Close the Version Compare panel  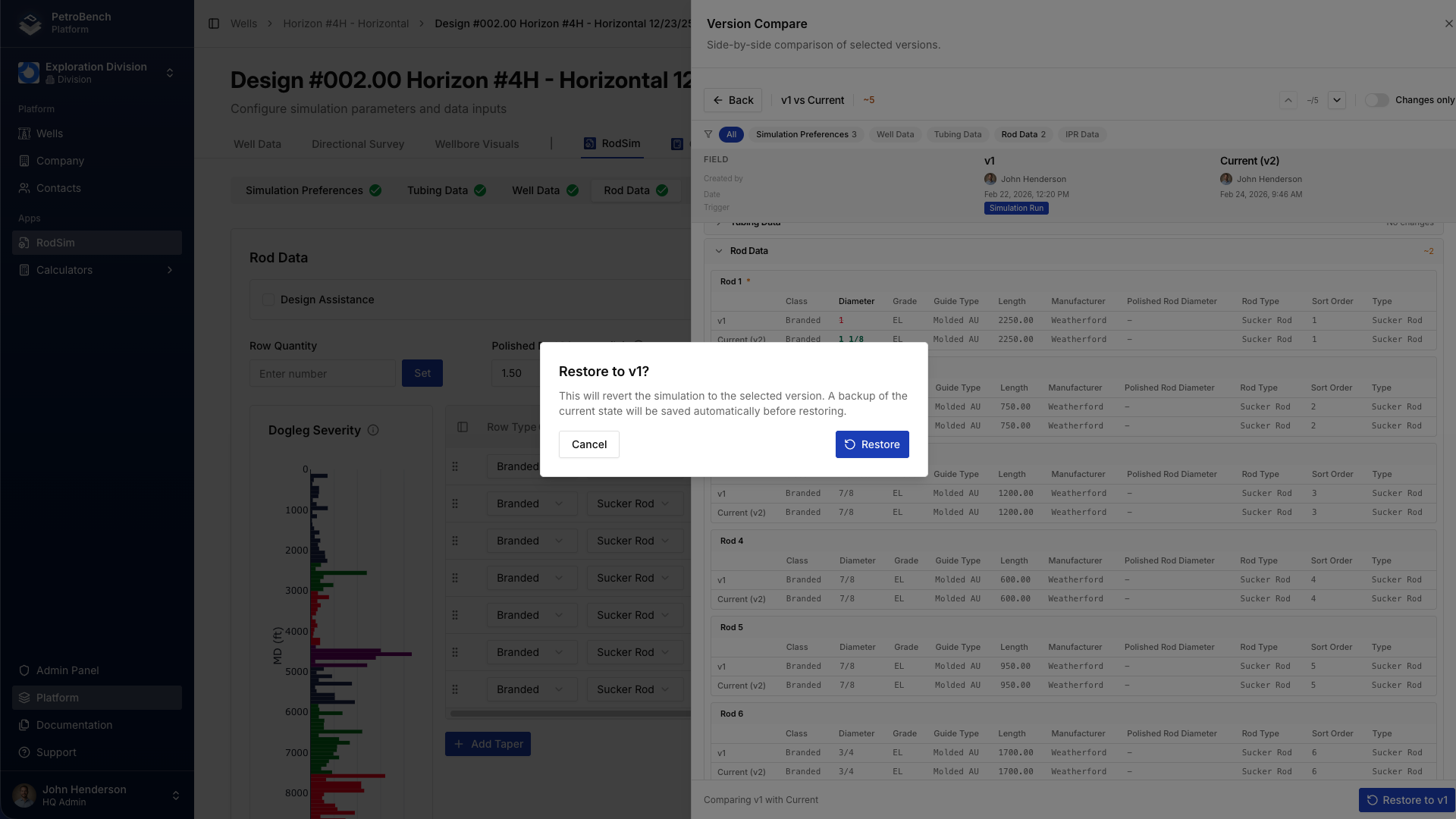point(1448,24)
